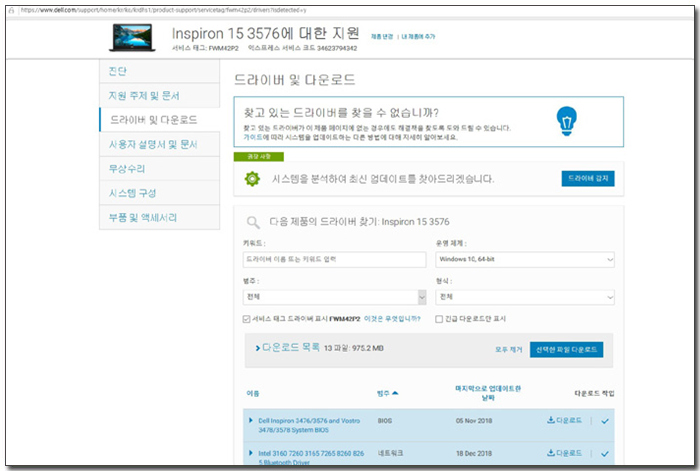Open the Windows 10, 64-bit operating system dropdown

coord(525,259)
